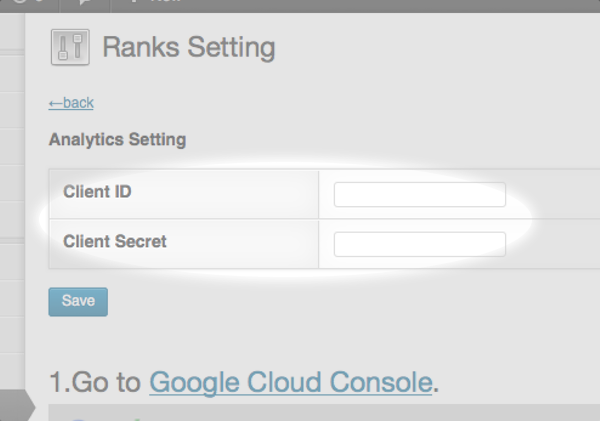The image size is (600, 421).
Task: Click the Ranks Setting page heading
Action: coord(189,47)
